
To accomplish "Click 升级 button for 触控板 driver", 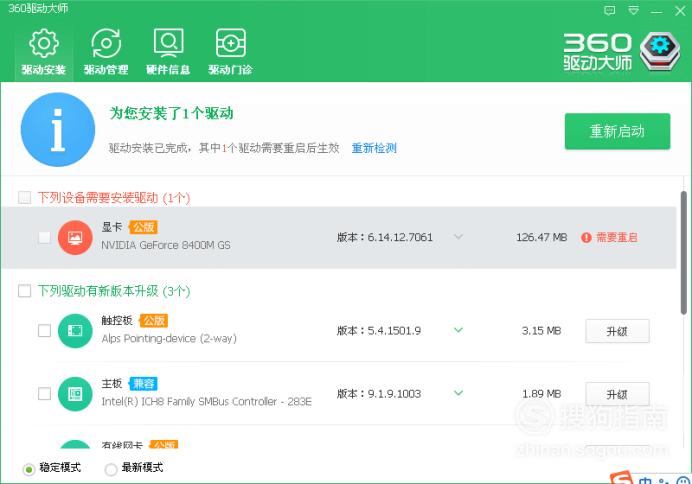I will click(x=617, y=331).
